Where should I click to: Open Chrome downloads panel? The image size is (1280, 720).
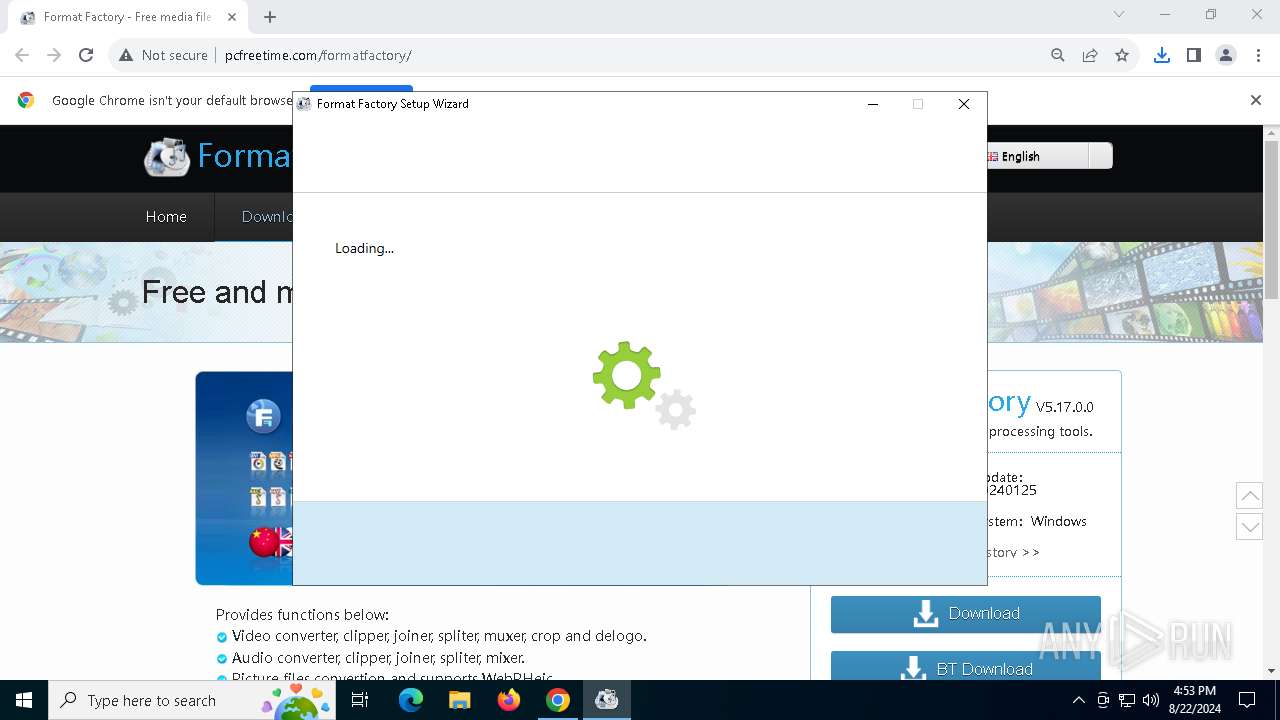click(1162, 55)
